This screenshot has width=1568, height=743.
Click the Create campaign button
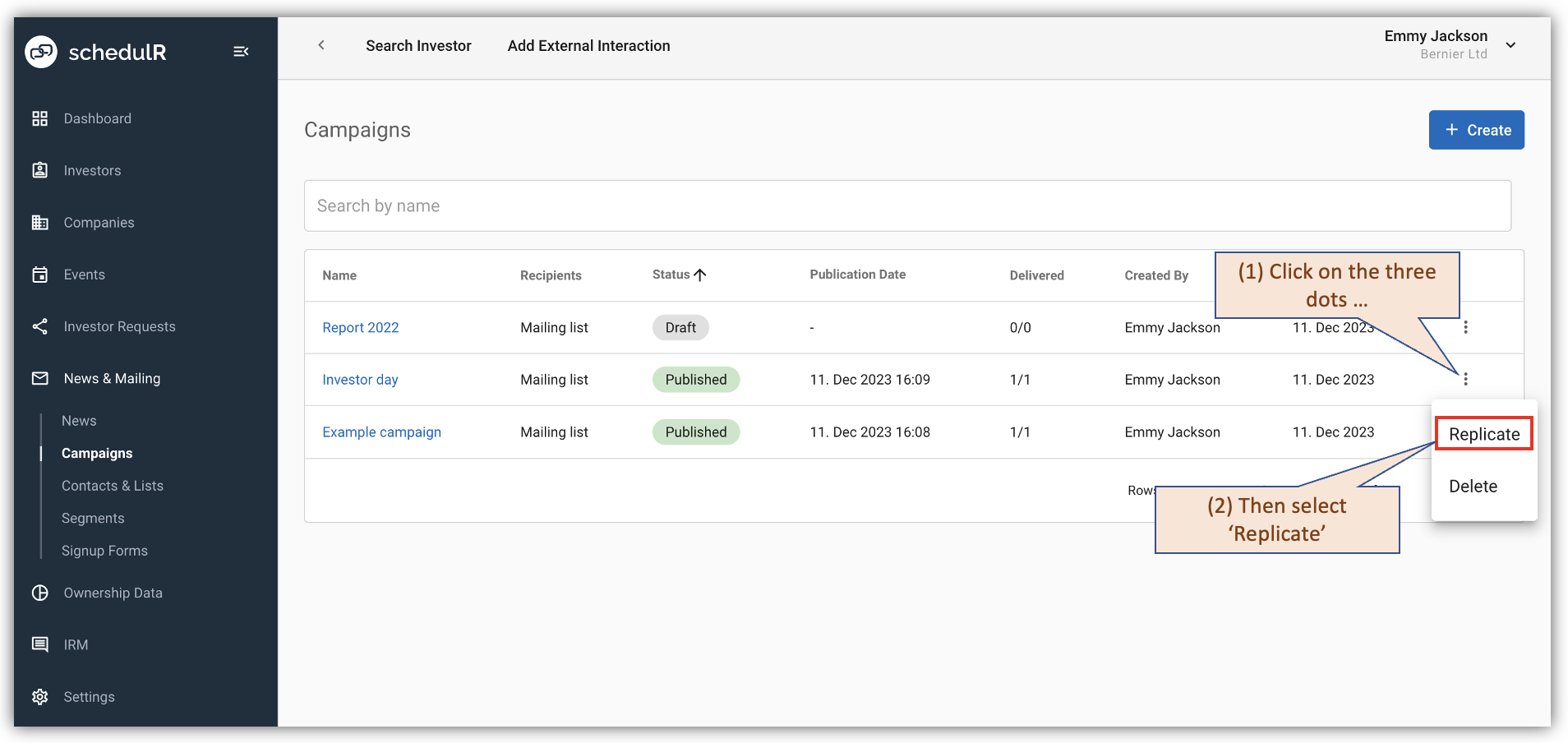pyautogui.click(x=1475, y=129)
